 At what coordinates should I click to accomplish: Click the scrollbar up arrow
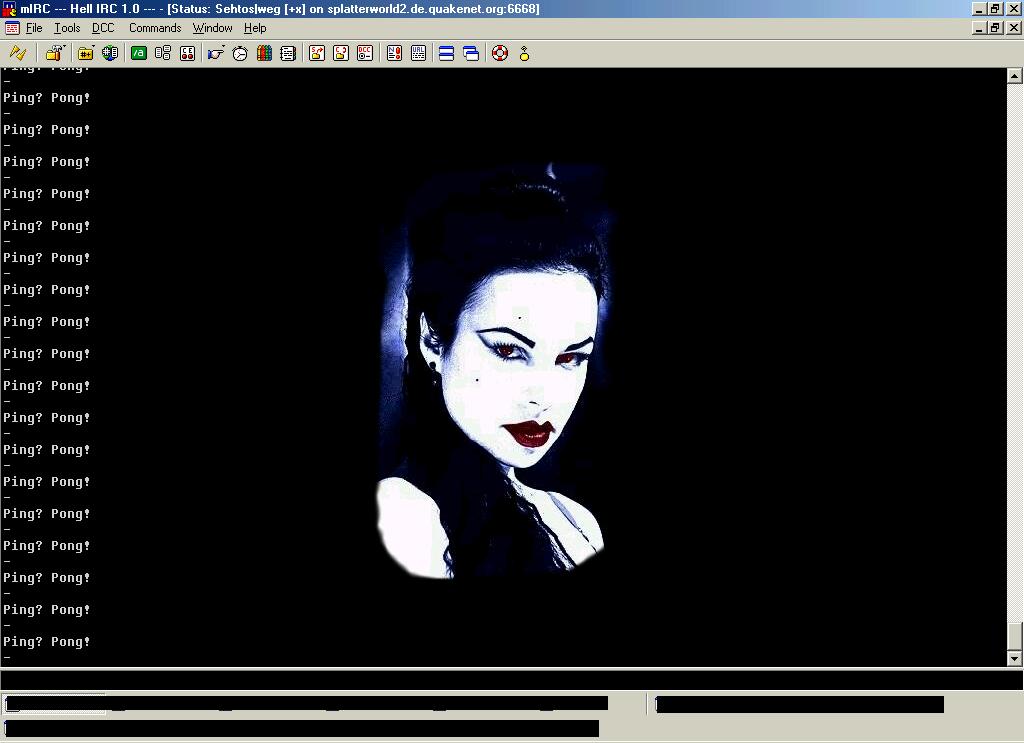(1014, 76)
